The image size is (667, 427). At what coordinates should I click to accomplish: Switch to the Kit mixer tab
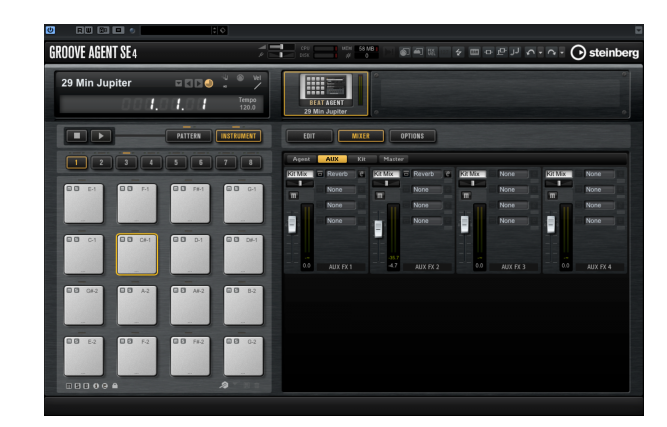point(361,159)
